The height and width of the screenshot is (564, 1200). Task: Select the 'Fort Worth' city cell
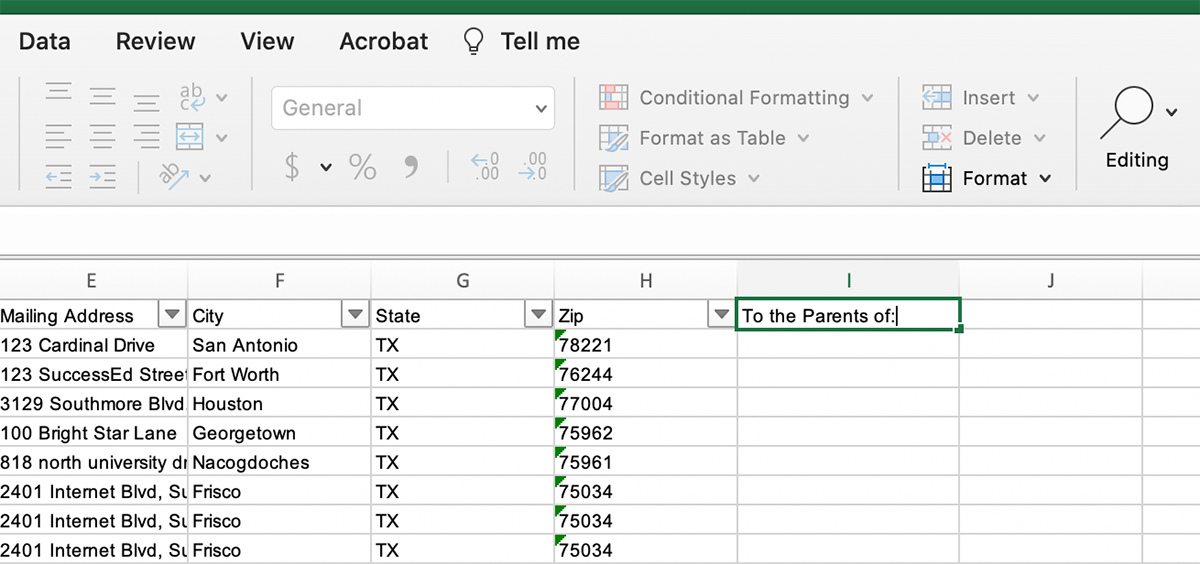(279, 374)
